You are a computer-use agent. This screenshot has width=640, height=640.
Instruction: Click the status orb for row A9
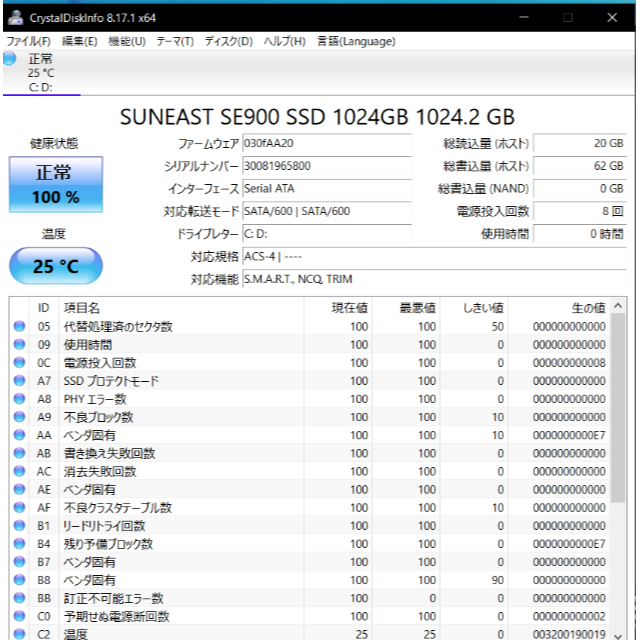pyautogui.click(x=19, y=417)
